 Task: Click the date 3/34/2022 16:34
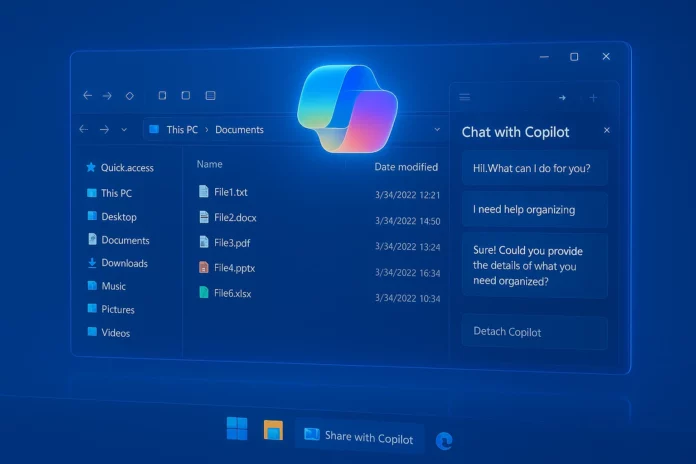(x=407, y=273)
